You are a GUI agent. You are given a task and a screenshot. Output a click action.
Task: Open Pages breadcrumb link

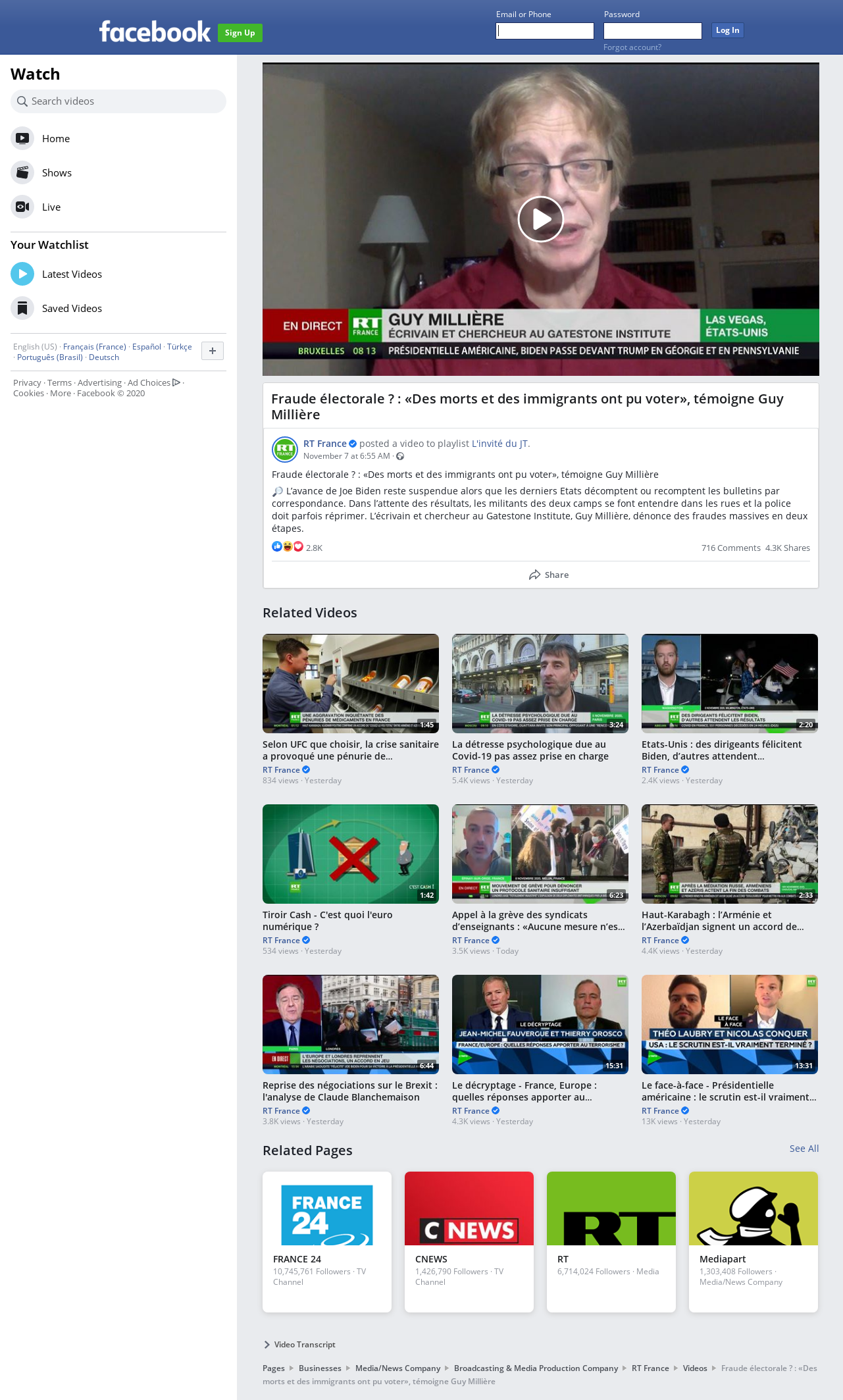(274, 1368)
